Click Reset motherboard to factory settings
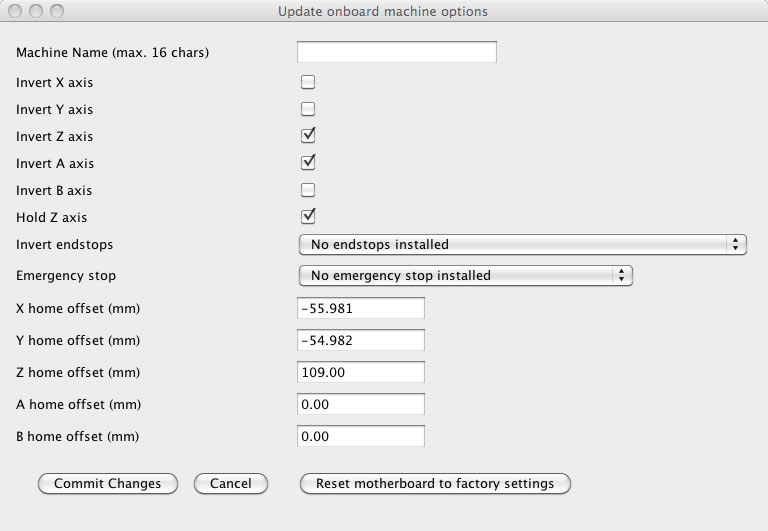Image resolution: width=768 pixels, height=531 pixels. point(435,483)
